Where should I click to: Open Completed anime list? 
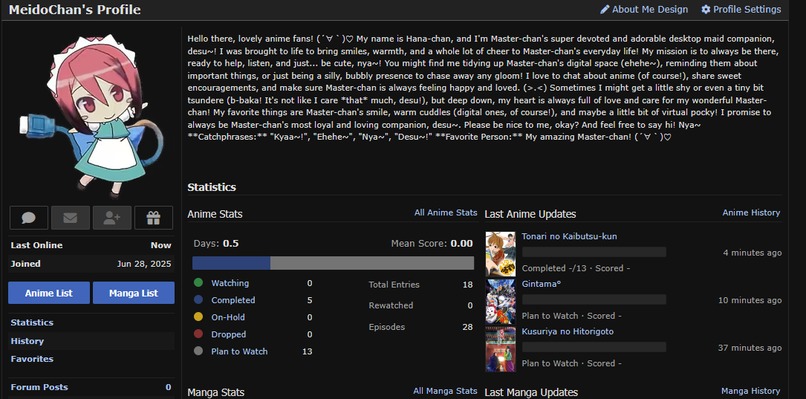tap(233, 300)
